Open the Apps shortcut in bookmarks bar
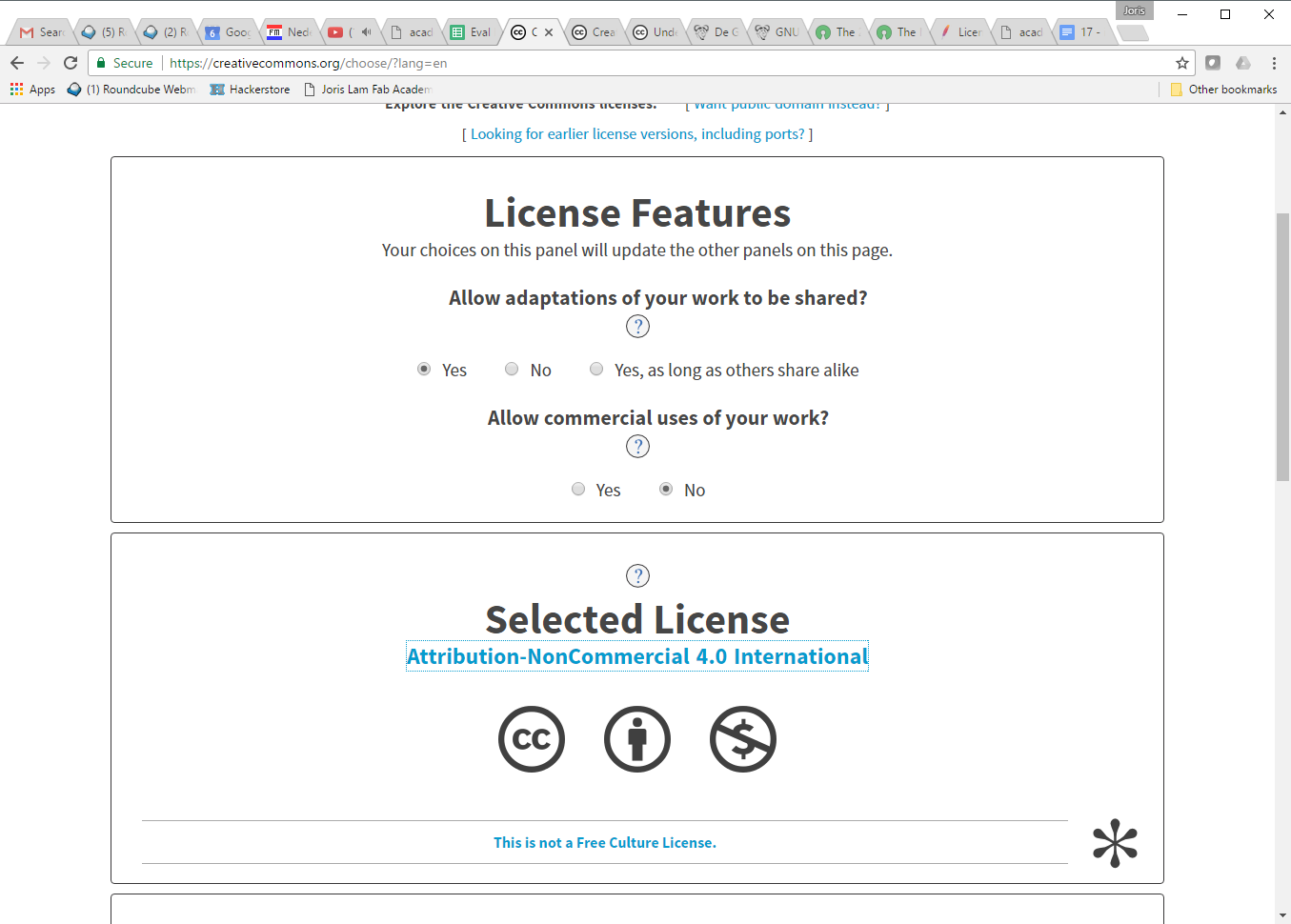 click(32, 90)
